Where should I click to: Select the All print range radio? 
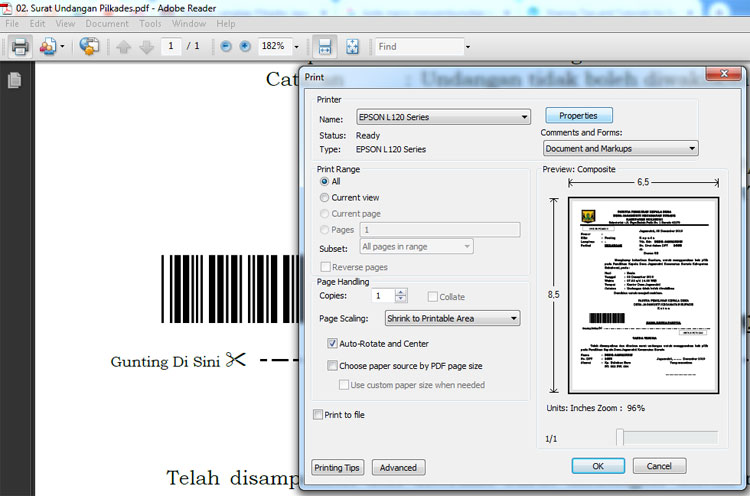tap(324, 181)
